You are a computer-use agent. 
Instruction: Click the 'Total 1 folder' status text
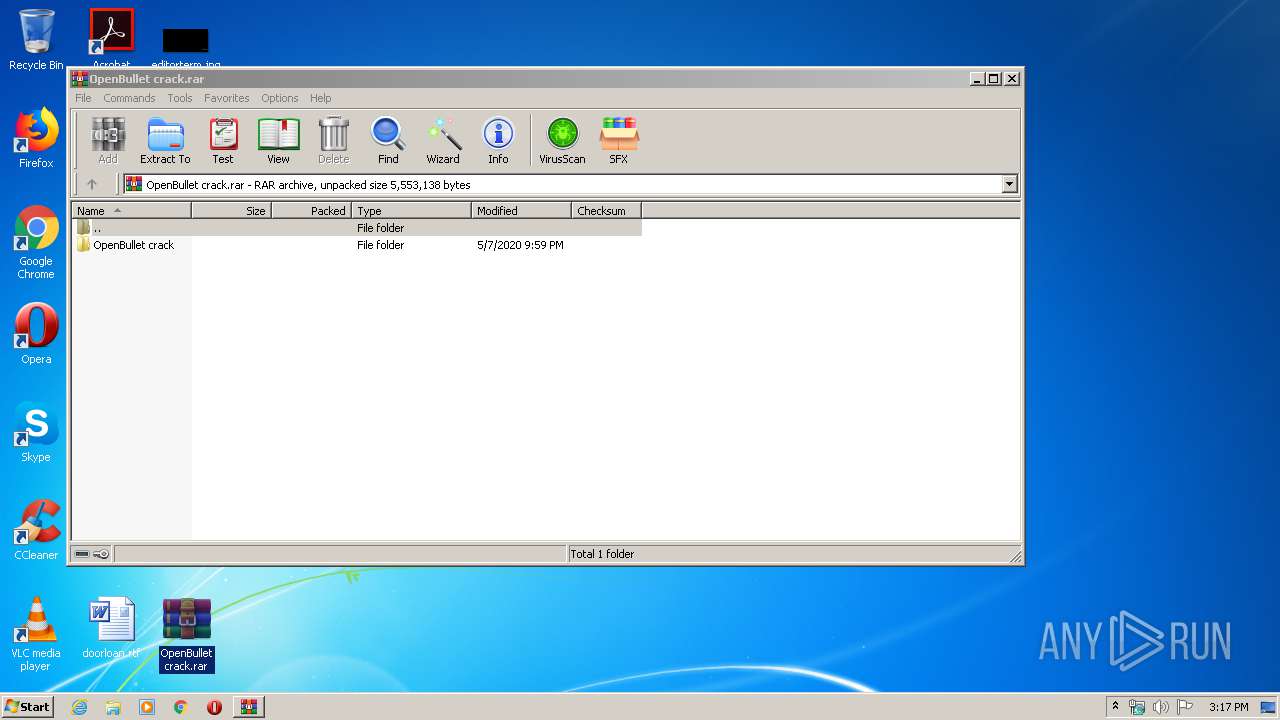602,554
